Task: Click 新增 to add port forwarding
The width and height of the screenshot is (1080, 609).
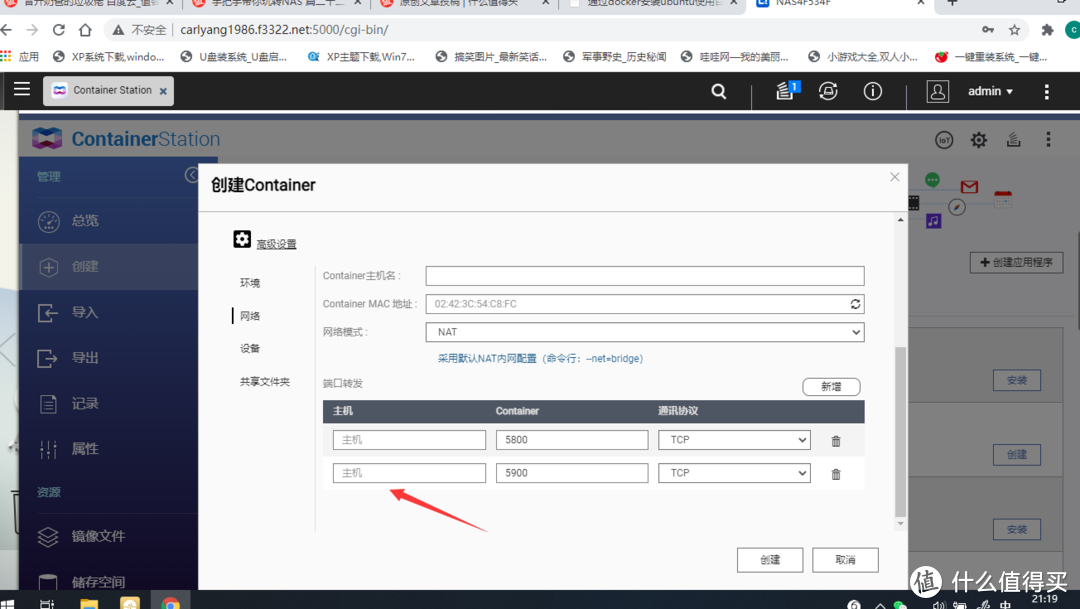Action: [x=831, y=386]
